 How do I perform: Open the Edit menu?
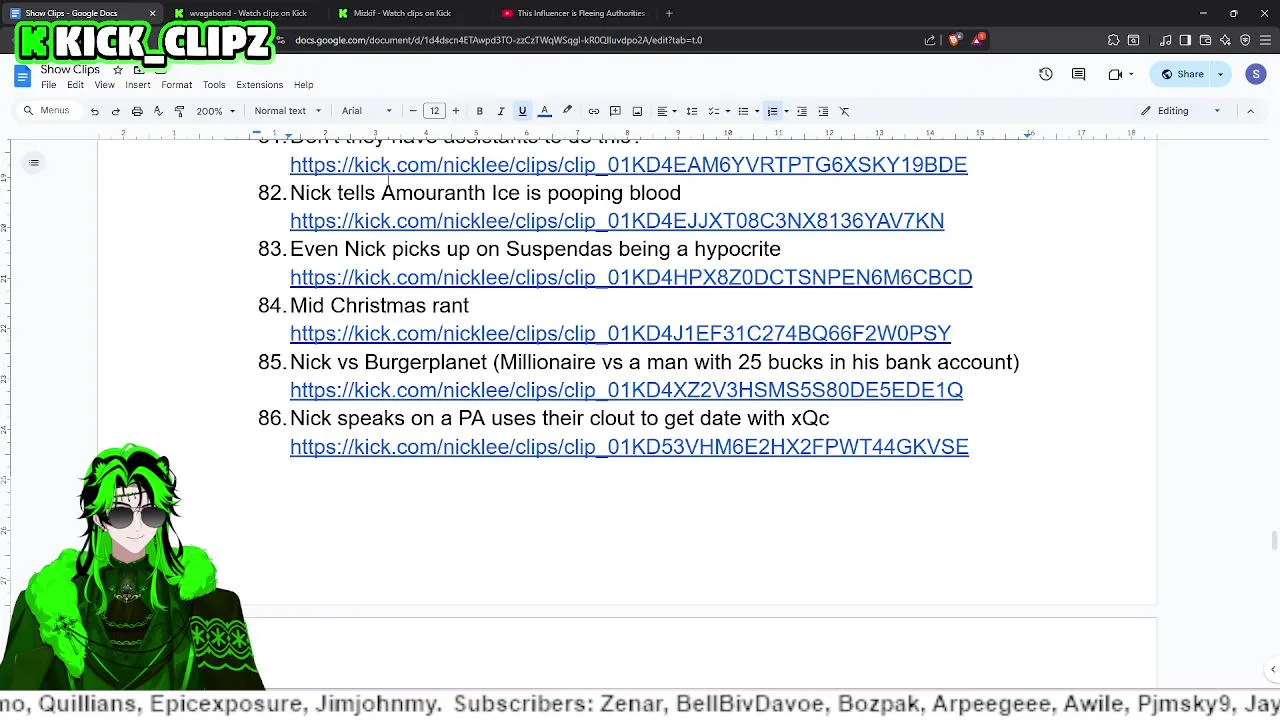75,85
